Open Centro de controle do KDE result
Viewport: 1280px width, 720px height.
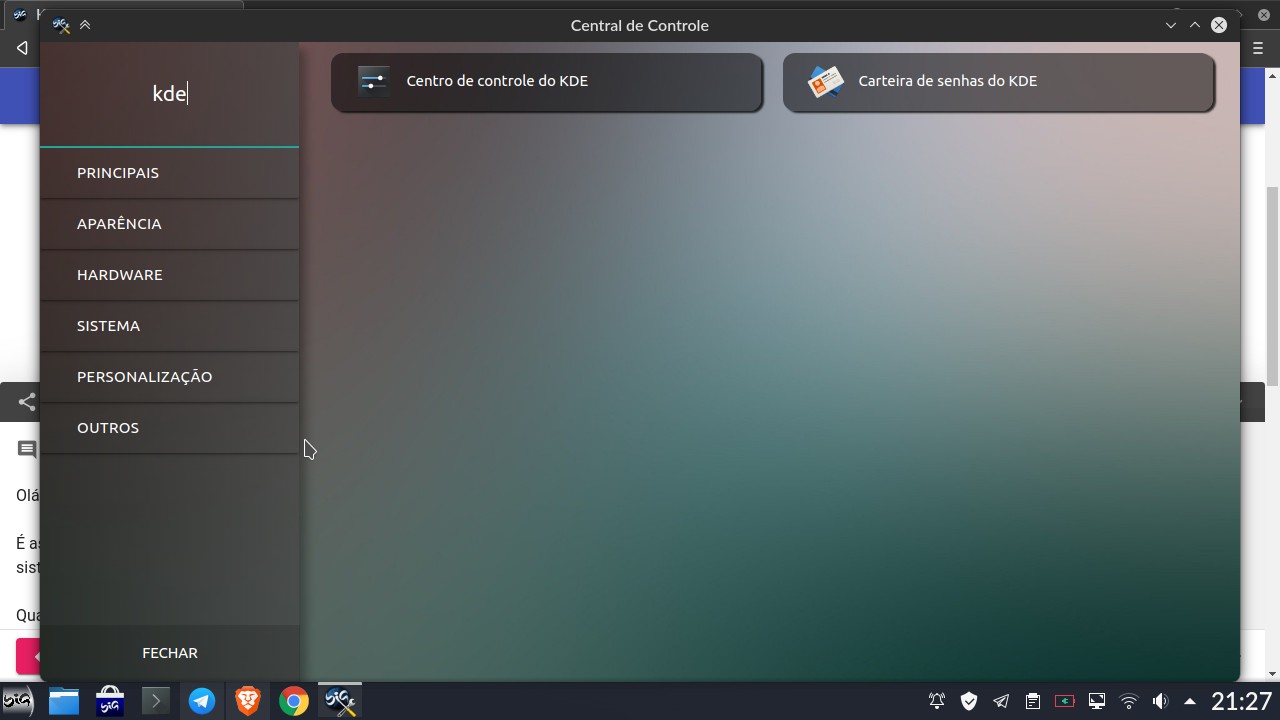(547, 81)
